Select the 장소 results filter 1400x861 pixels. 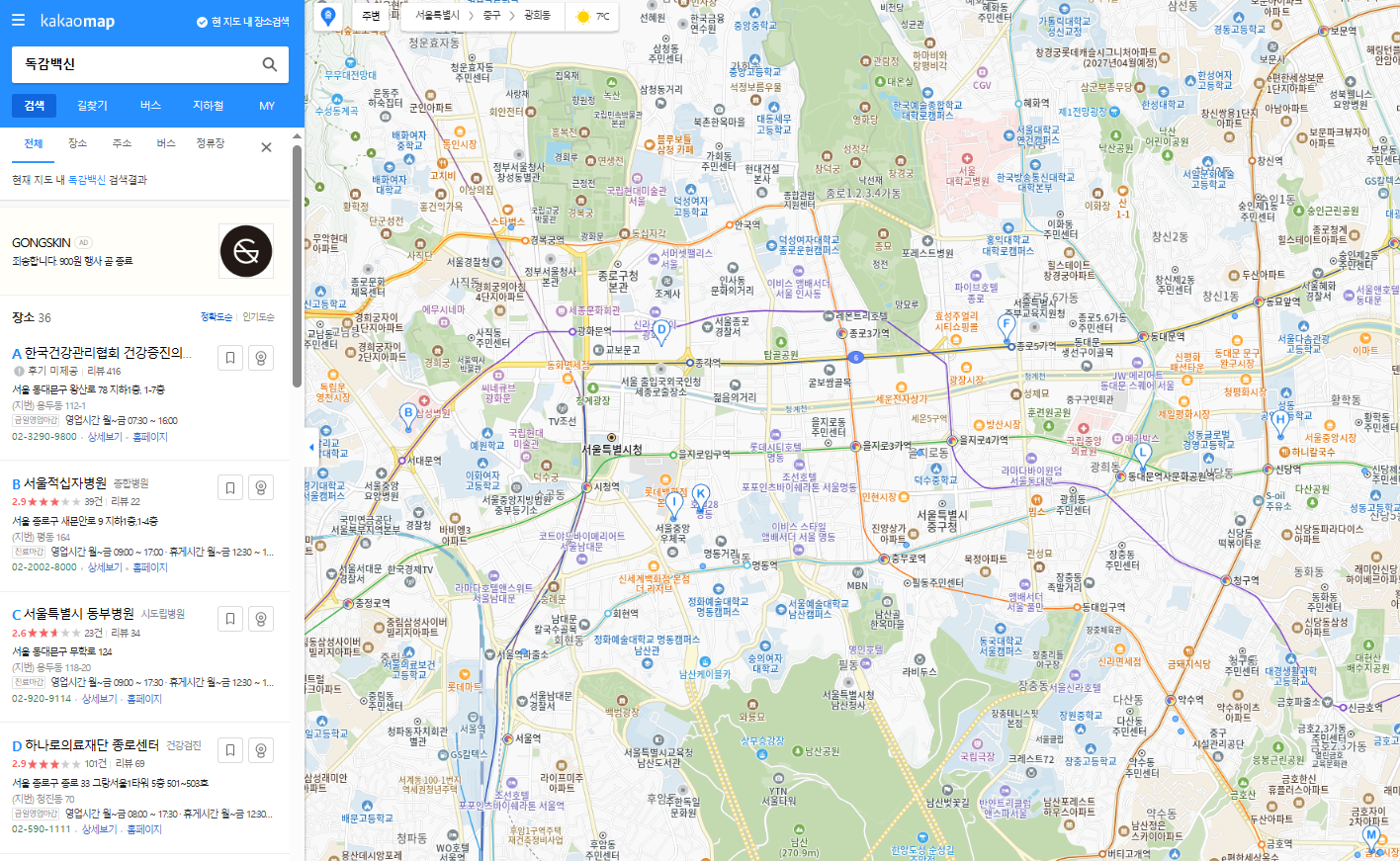pos(77,144)
